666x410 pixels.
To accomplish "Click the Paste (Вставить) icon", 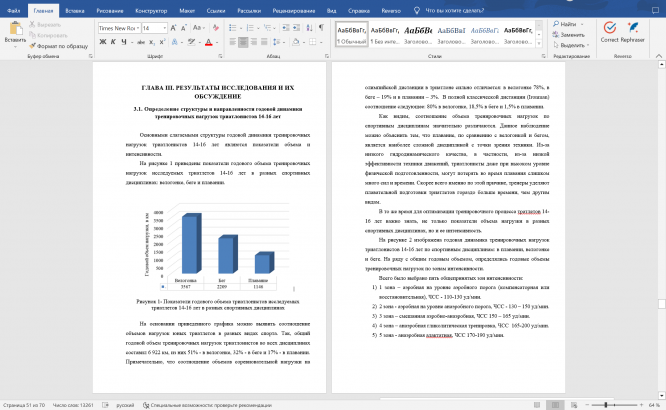I will coord(14,30).
